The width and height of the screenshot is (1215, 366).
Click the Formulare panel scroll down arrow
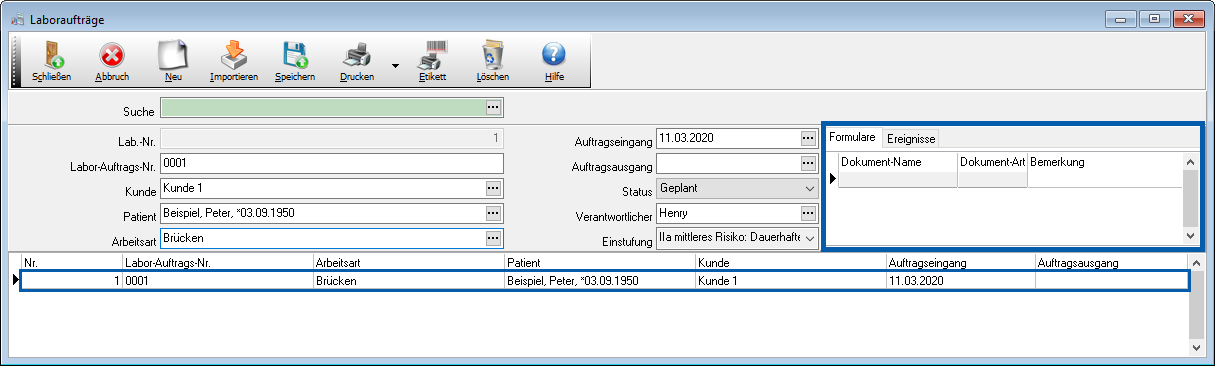[x=1190, y=235]
